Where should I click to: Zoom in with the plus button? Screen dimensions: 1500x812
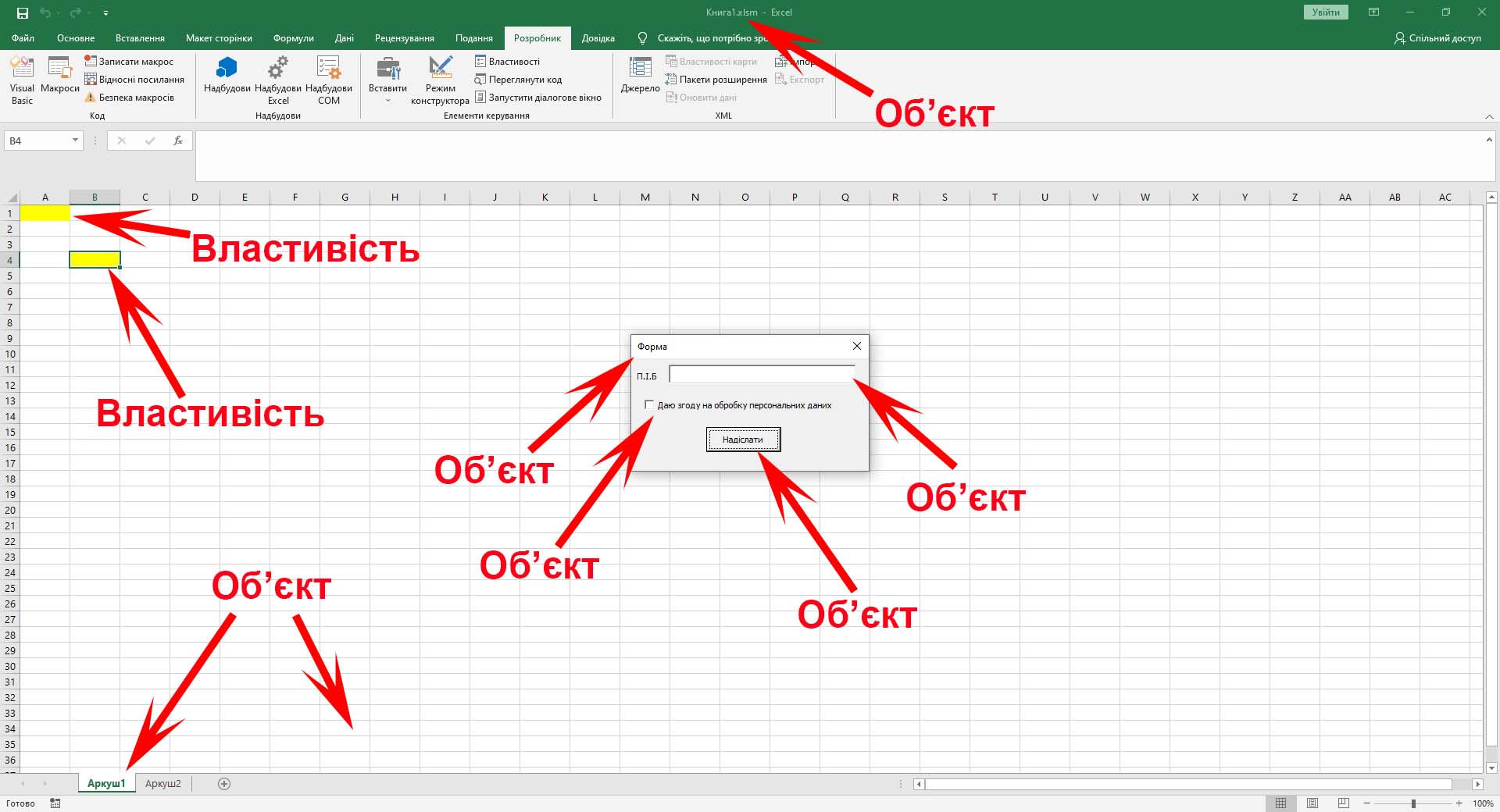[1459, 803]
